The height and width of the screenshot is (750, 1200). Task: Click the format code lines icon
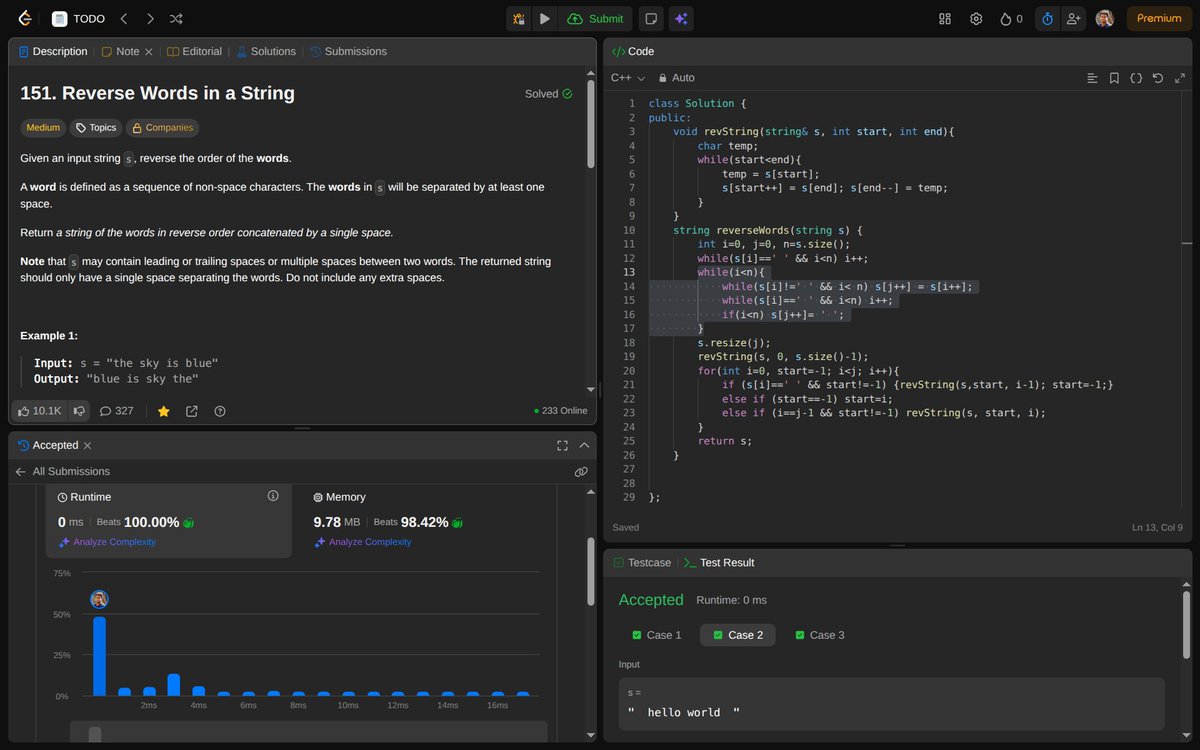1092,78
